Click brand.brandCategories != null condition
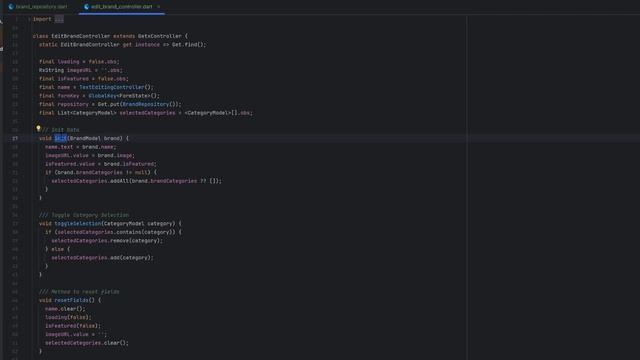The height and width of the screenshot is (360, 640). pyautogui.click(x=101, y=173)
